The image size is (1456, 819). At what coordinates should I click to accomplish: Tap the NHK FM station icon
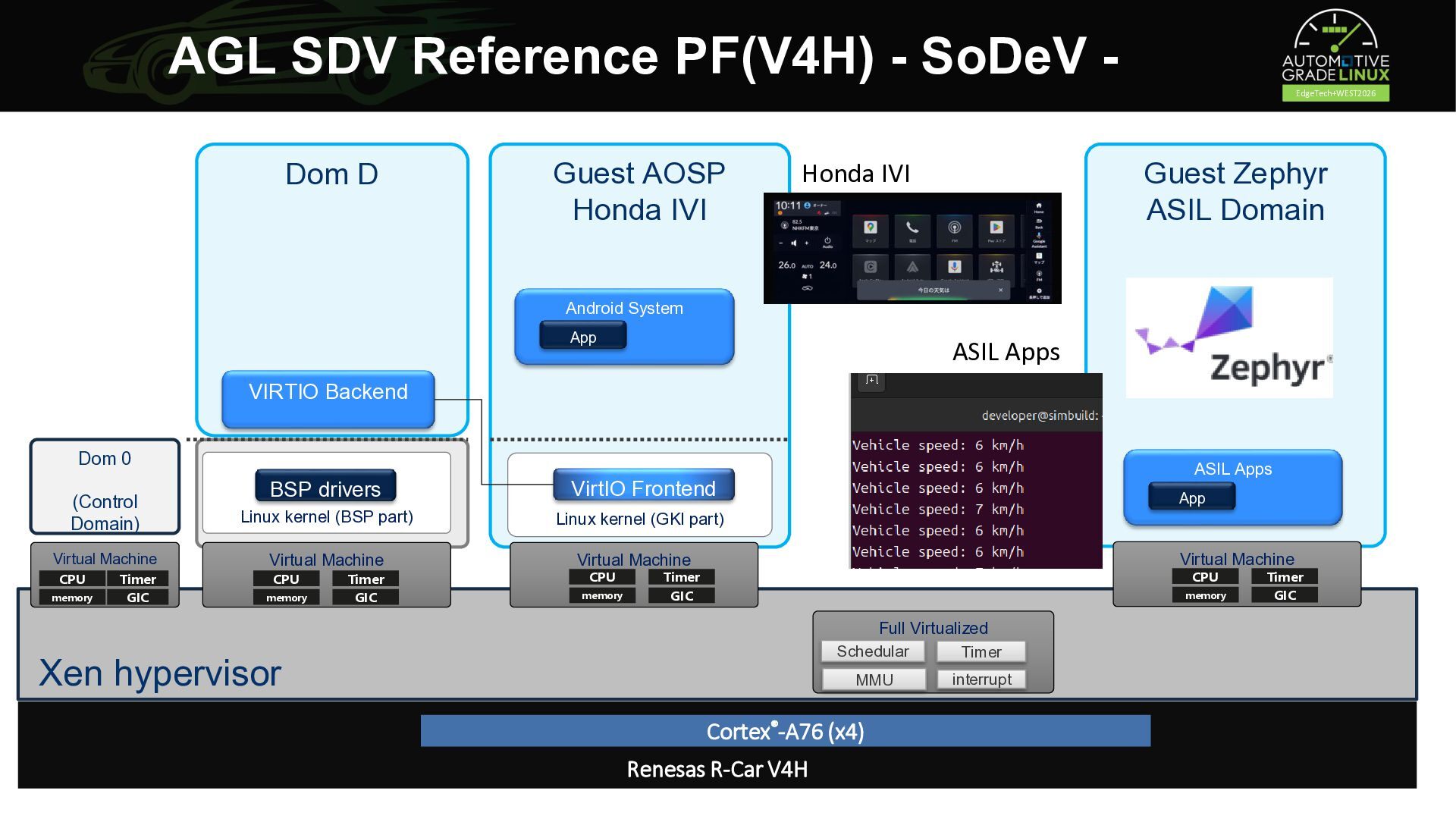(785, 225)
